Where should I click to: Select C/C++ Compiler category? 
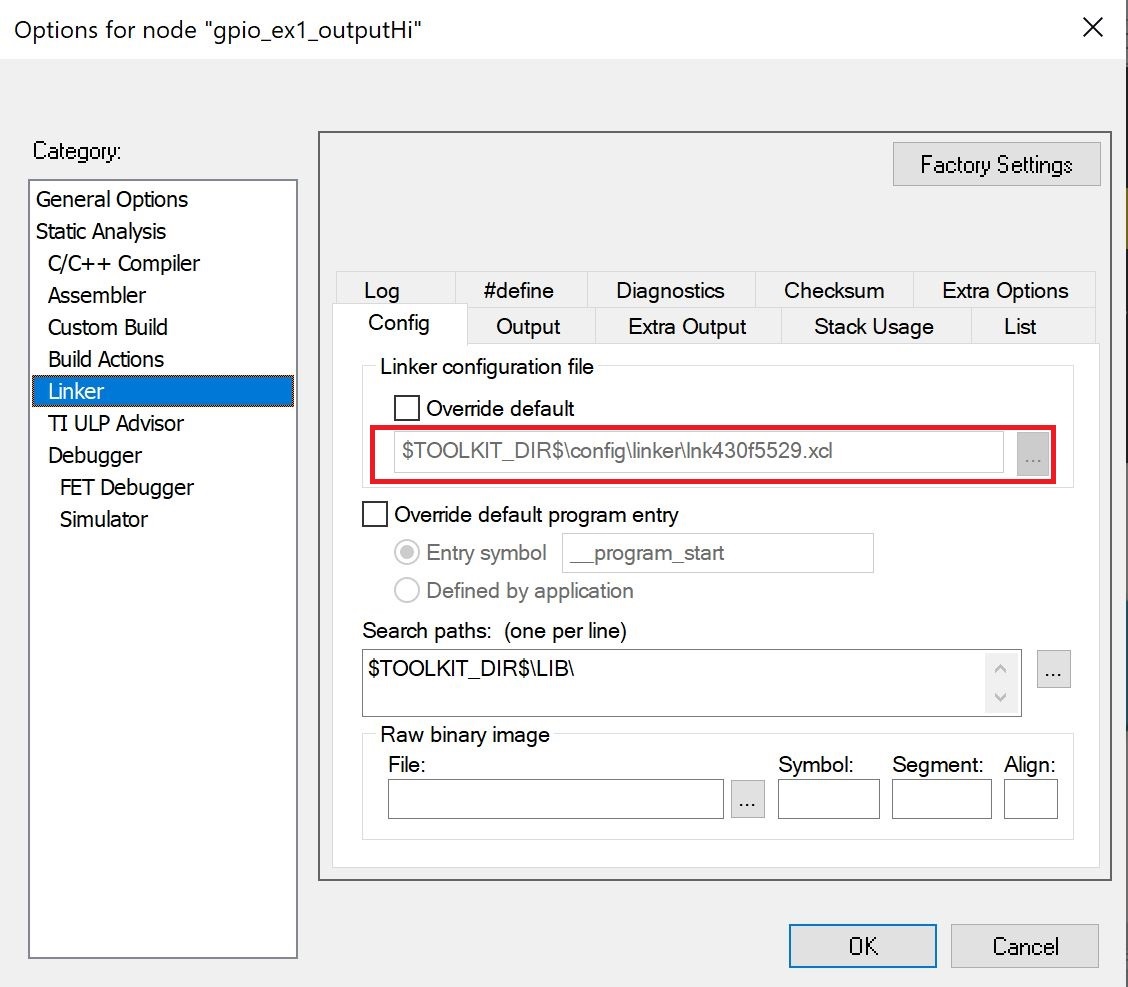(x=124, y=263)
